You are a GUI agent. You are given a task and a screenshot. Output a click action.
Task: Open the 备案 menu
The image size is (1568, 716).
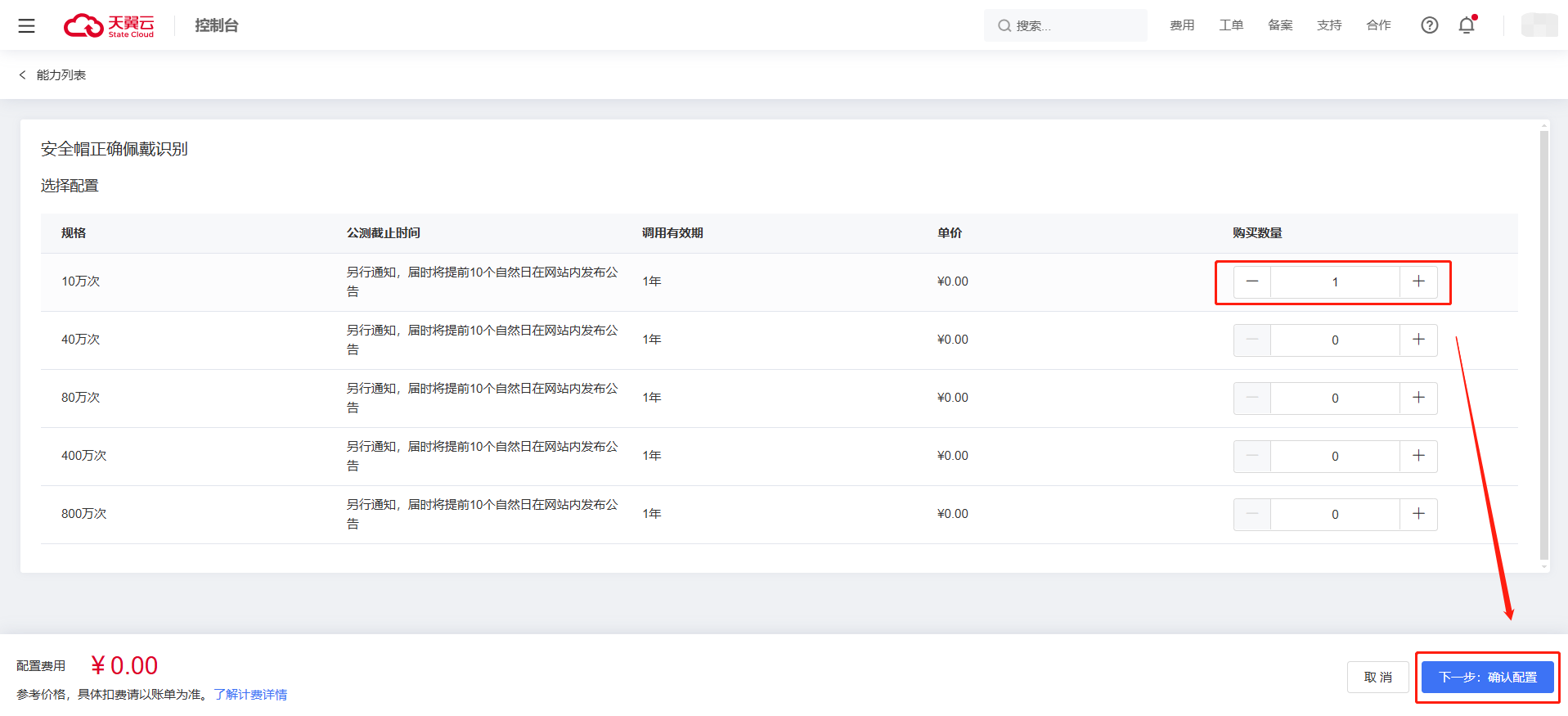[1280, 25]
